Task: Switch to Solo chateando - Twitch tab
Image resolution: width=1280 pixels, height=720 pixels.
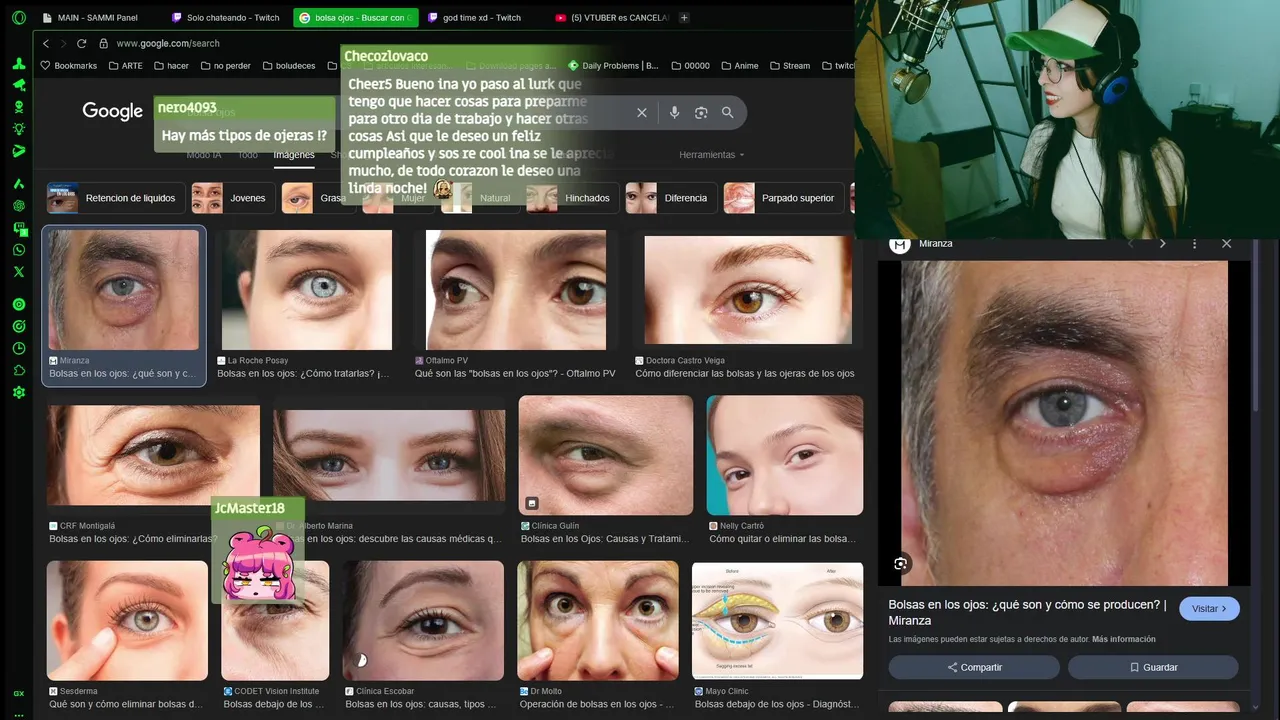Action: click(226, 18)
